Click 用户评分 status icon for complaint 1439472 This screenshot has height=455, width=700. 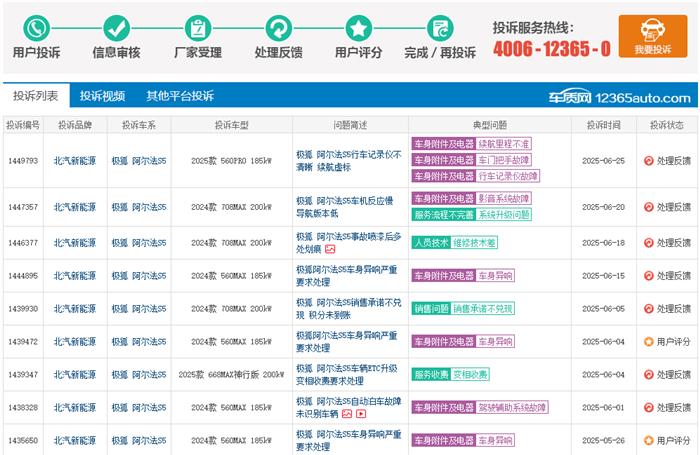tap(649, 342)
